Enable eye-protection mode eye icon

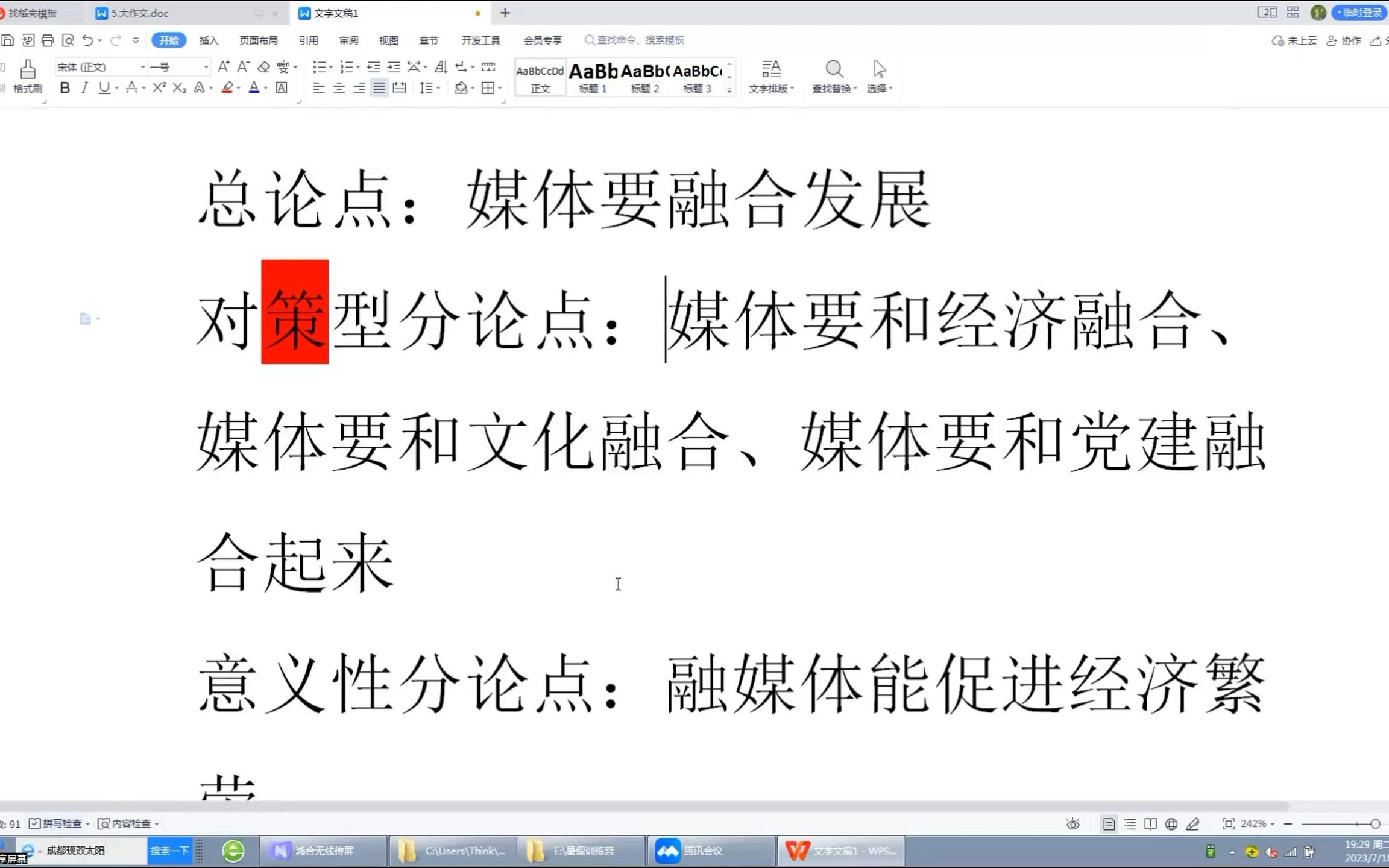pyautogui.click(x=1072, y=823)
